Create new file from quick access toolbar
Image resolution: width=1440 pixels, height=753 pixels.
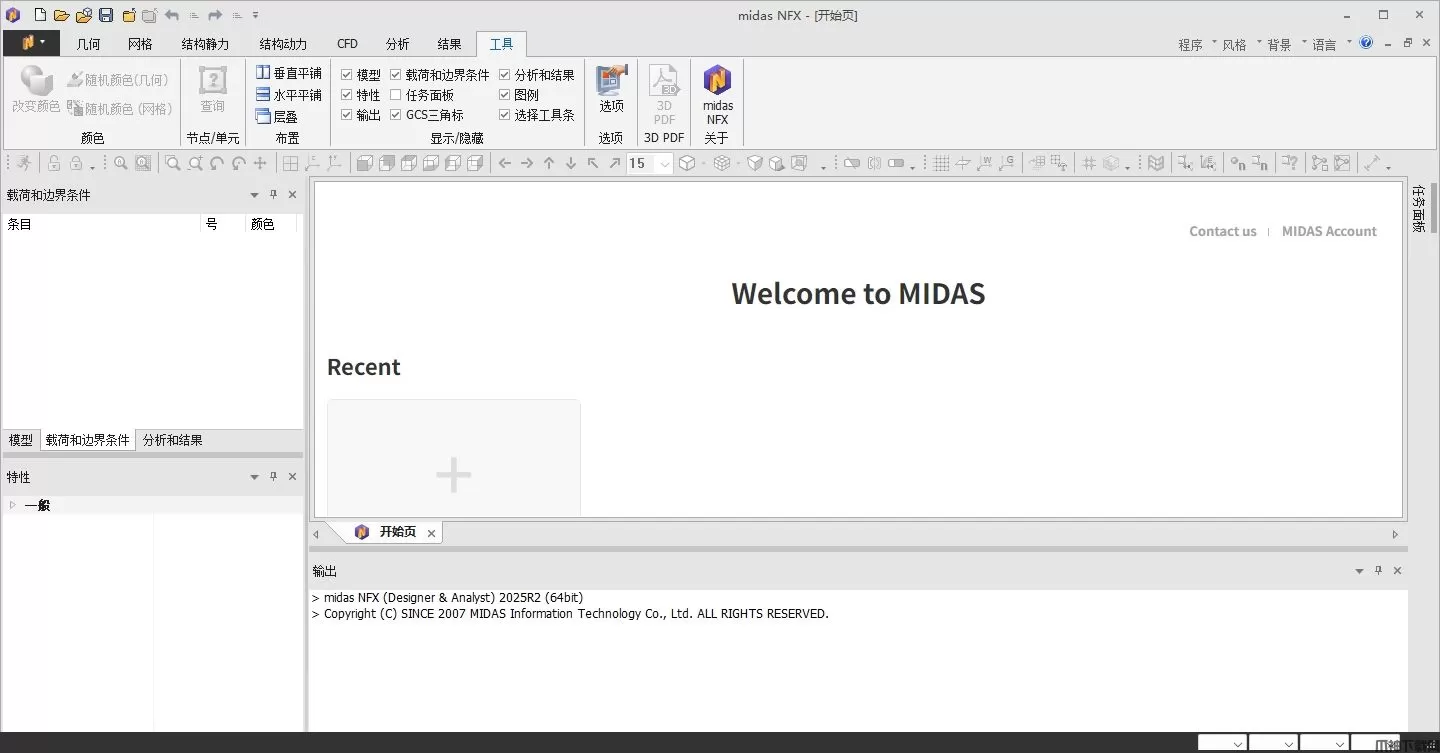40,15
